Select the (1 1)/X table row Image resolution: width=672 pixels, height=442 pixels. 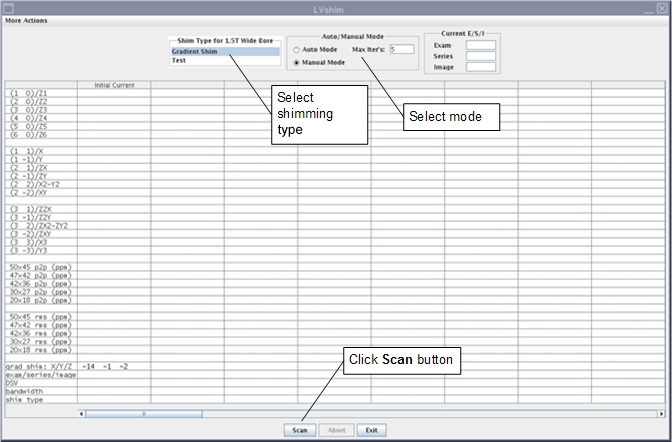pyautogui.click(x=40, y=149)
